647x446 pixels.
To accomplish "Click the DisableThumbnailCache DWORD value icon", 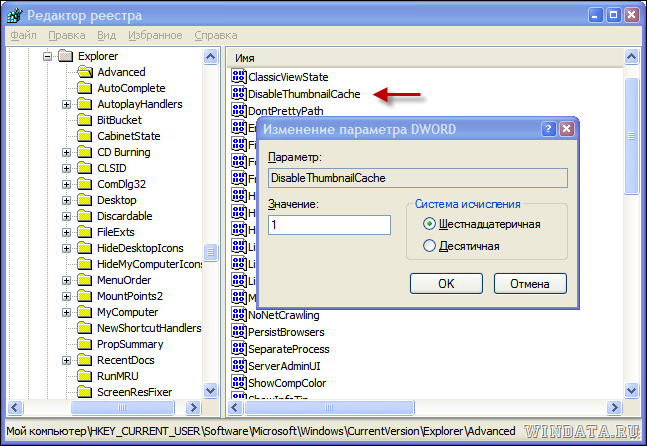I will coord(239,93).
